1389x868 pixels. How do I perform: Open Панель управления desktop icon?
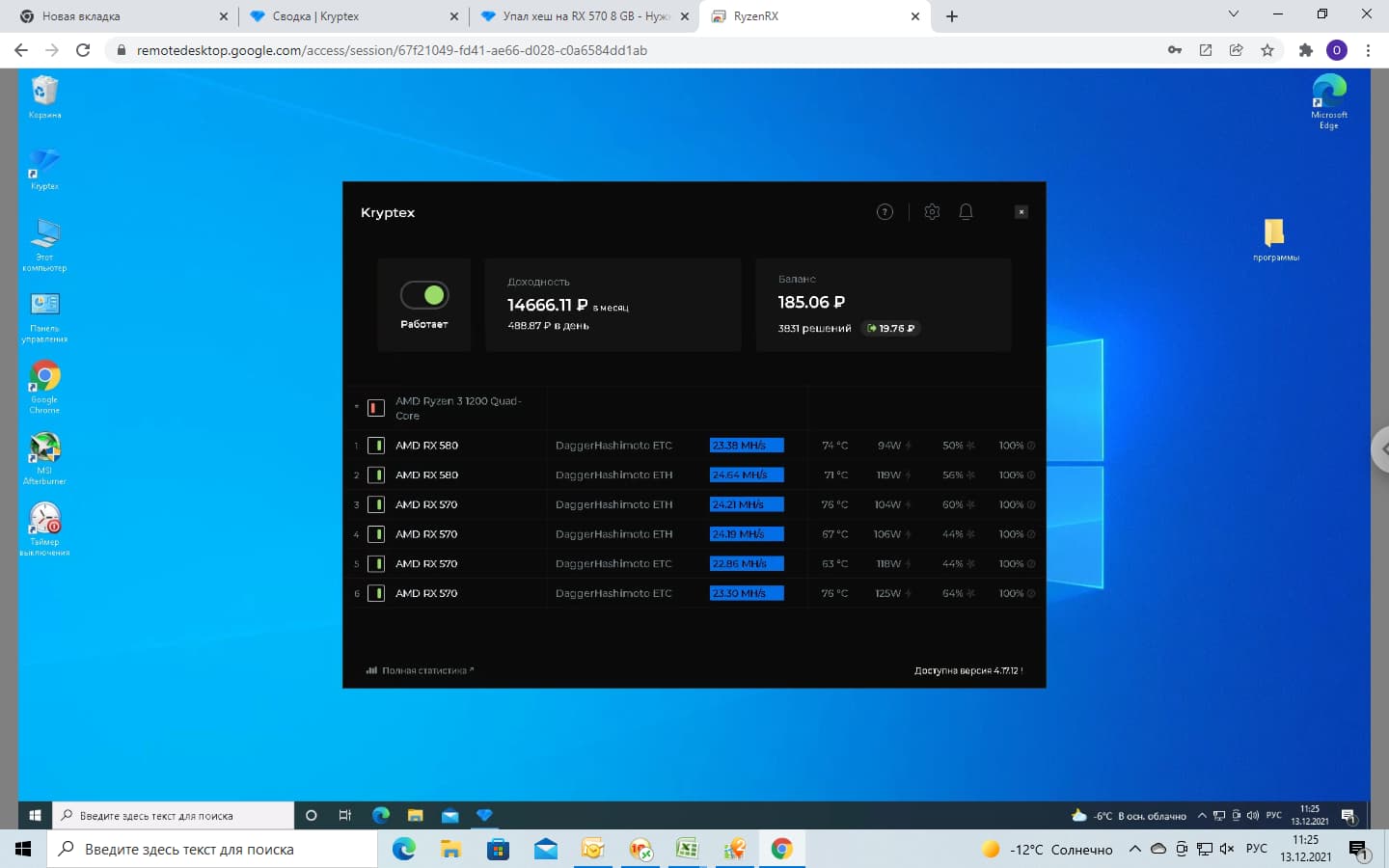tap(44, 317)
